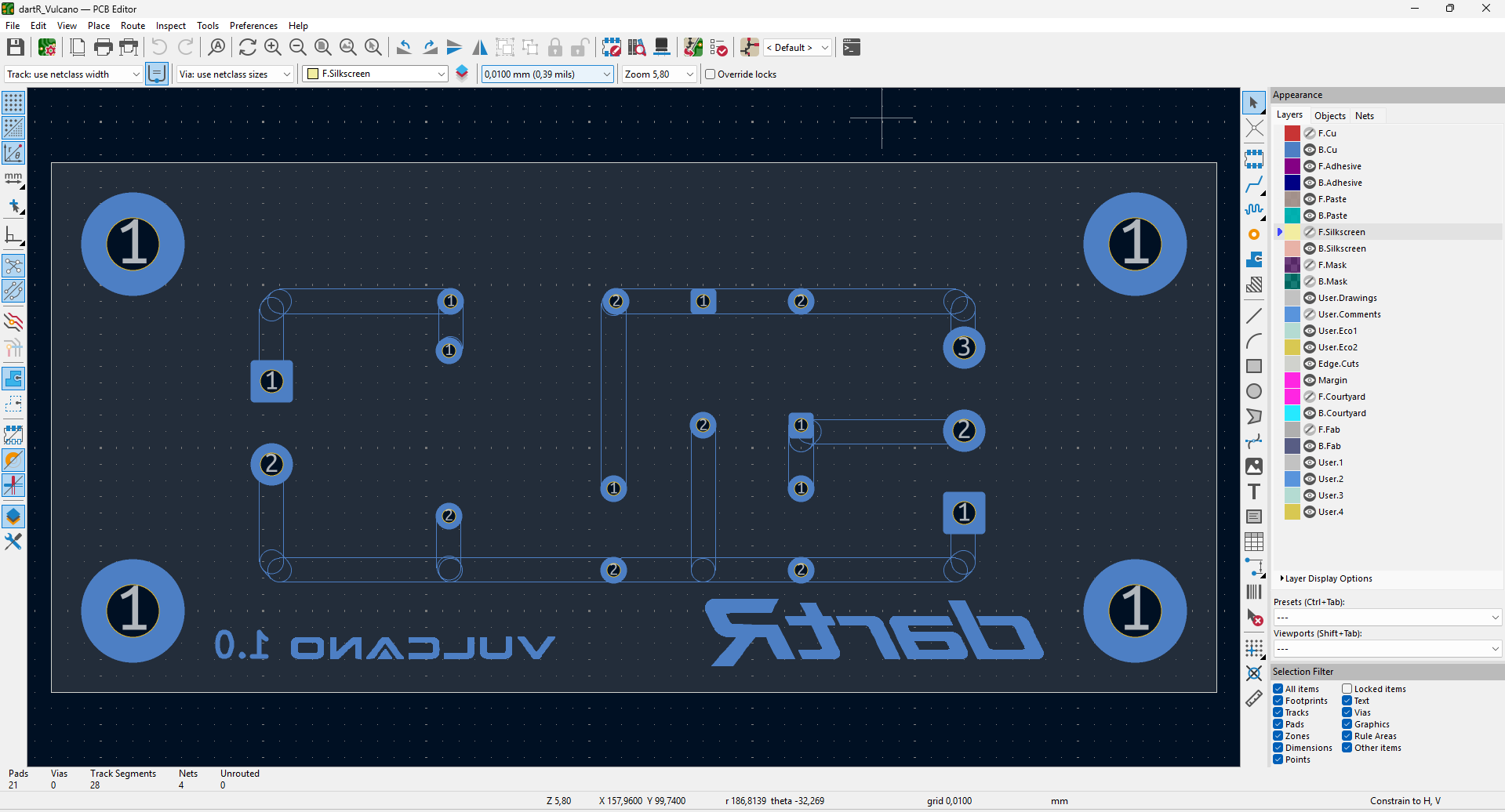Select the Draw line tool
Screen dimensions: 1505x812
[x=1253, y=316]
